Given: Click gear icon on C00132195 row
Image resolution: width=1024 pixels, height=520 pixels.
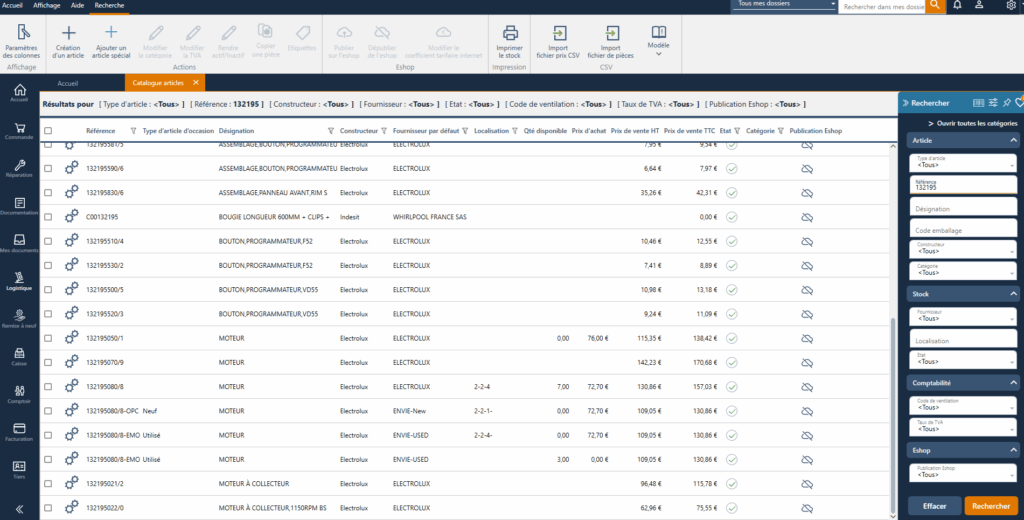Looking at the screenshot, I should (71, 216).
